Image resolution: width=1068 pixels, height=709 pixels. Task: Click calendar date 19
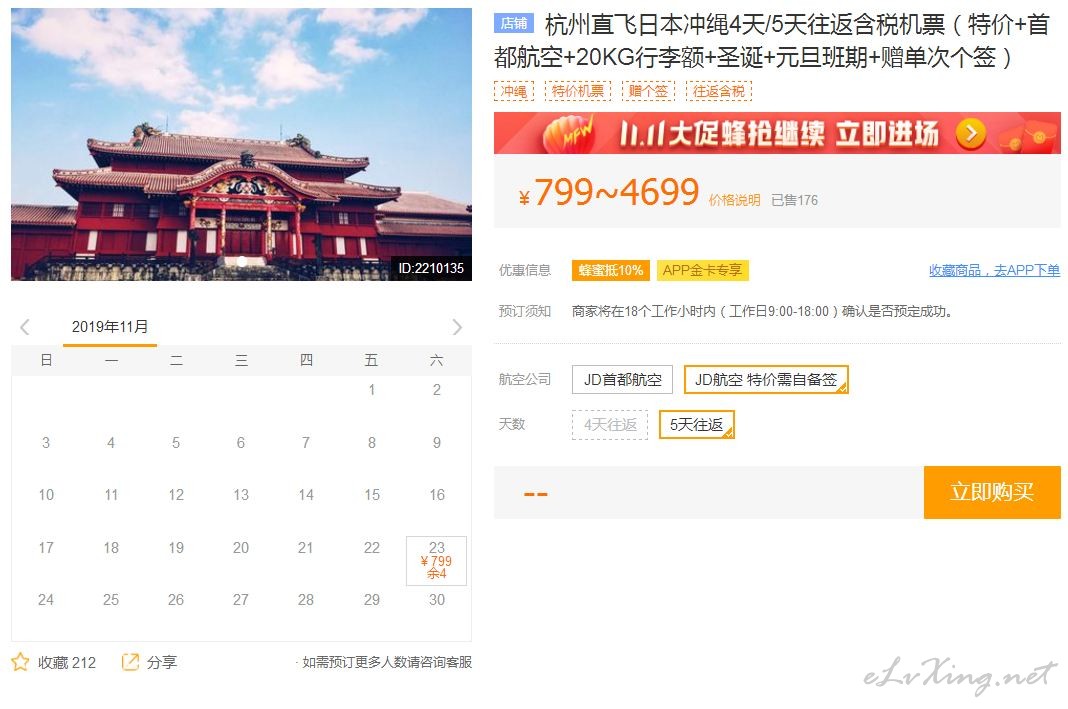(x=176, y=548)
